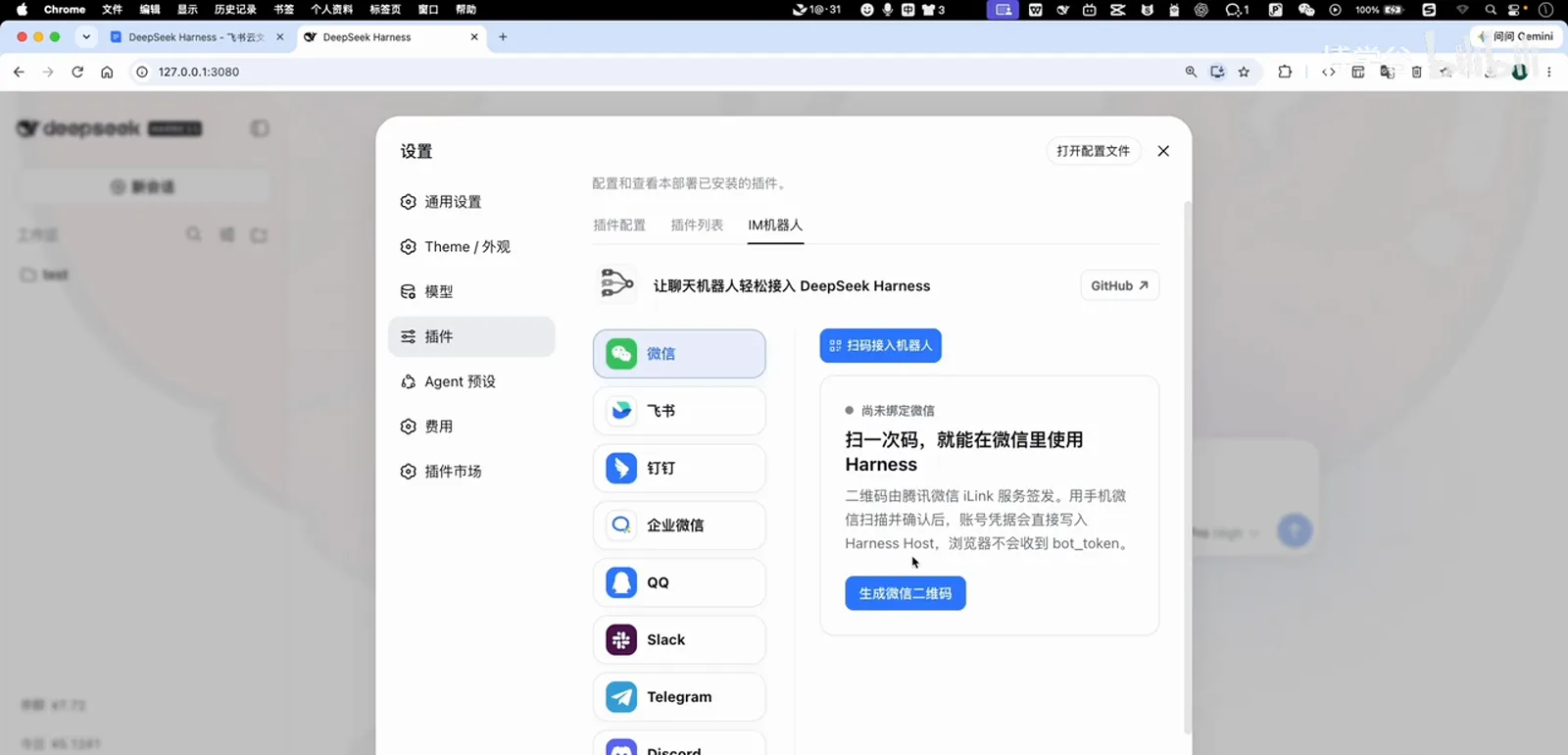Switch to the DeepSeek Harness - 飞书云文档 tab
Viewport: 1568px width, 755px height.
pyautogui.click(x=196, y=37)
